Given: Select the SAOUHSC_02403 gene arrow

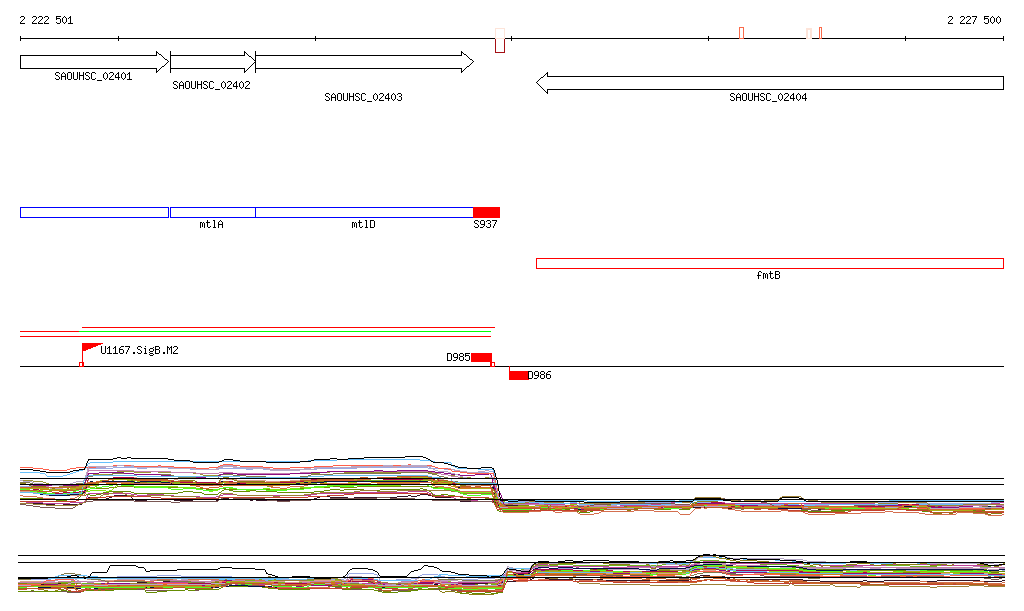Looking at the screenshot, I should (364, 62).
